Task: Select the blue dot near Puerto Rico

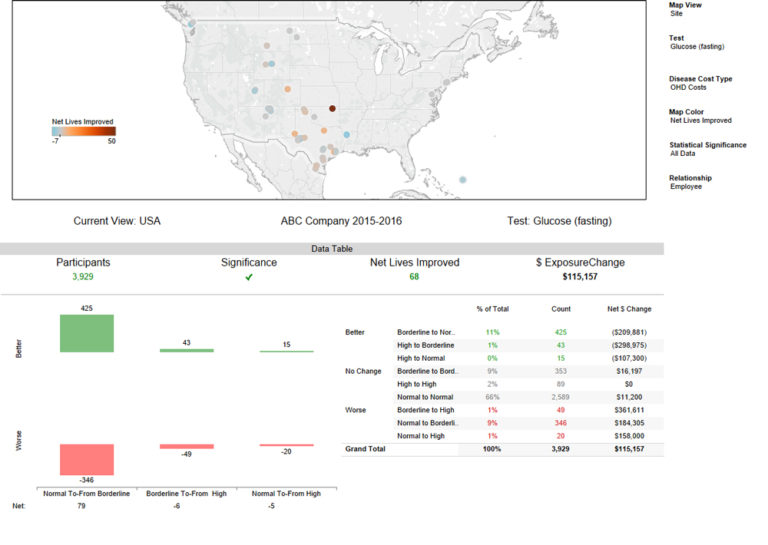Action: (462, 180)
